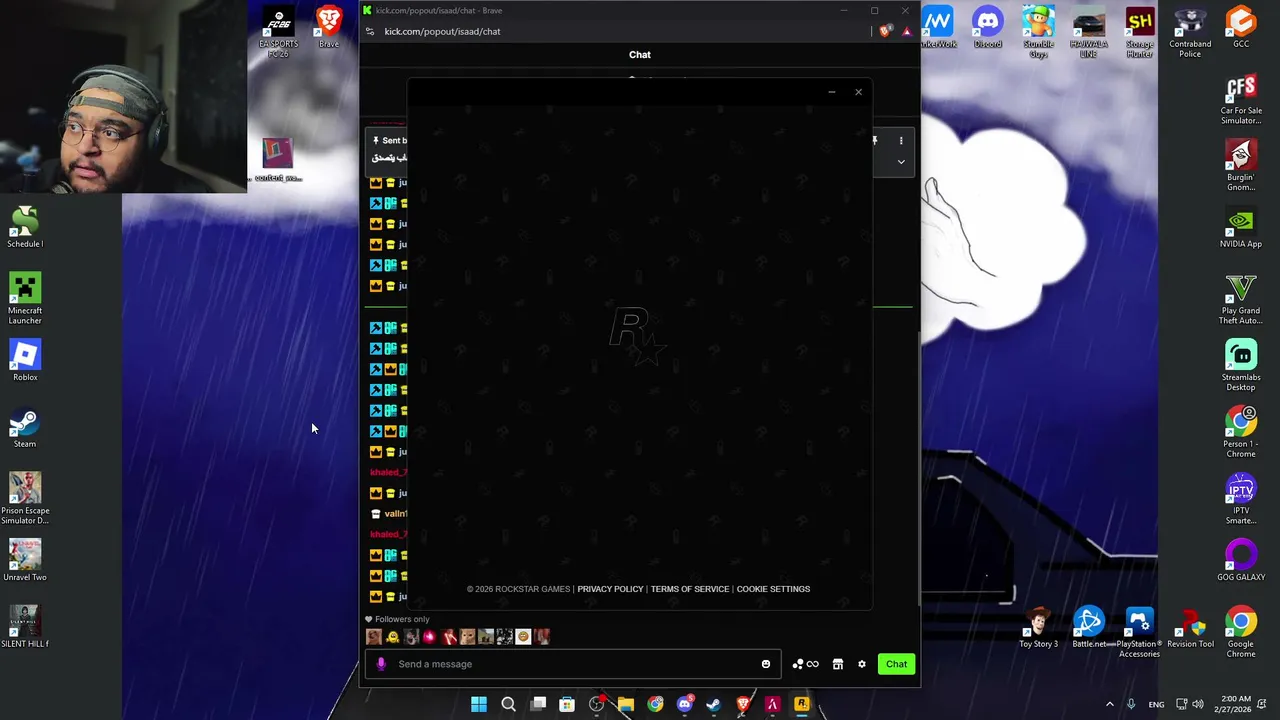Open the Contraband Police desktop shortcut
Viewport: 1280px width, 720px height.
1190,32
